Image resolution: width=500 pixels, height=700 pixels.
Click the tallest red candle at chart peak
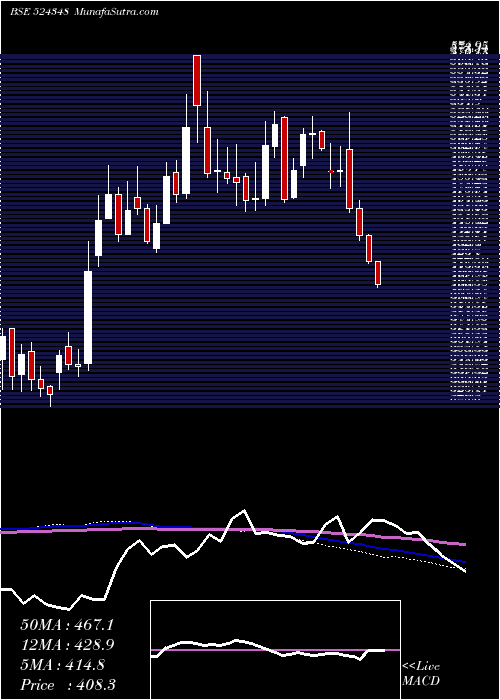click(x=197, y=80)
